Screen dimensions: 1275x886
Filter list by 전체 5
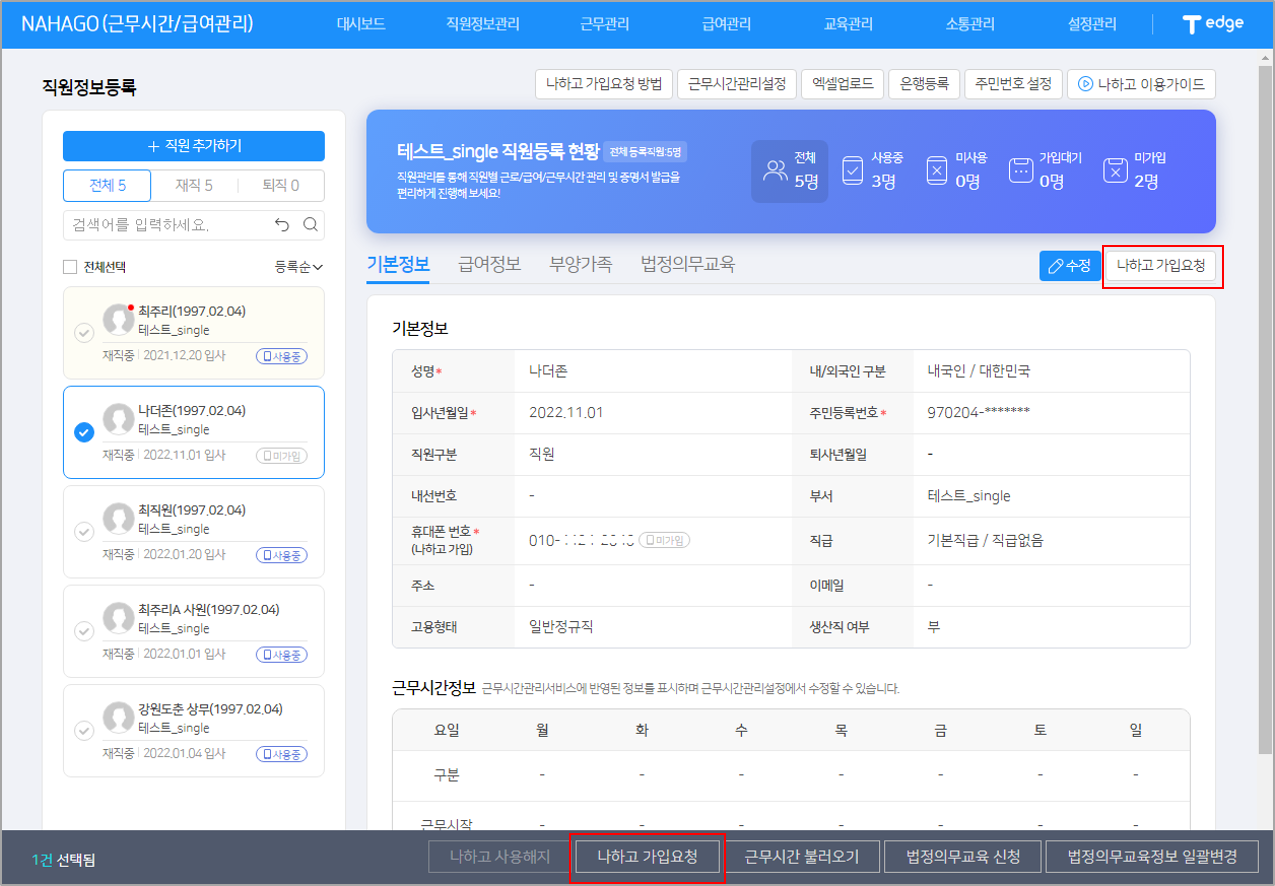coord(107,186)
